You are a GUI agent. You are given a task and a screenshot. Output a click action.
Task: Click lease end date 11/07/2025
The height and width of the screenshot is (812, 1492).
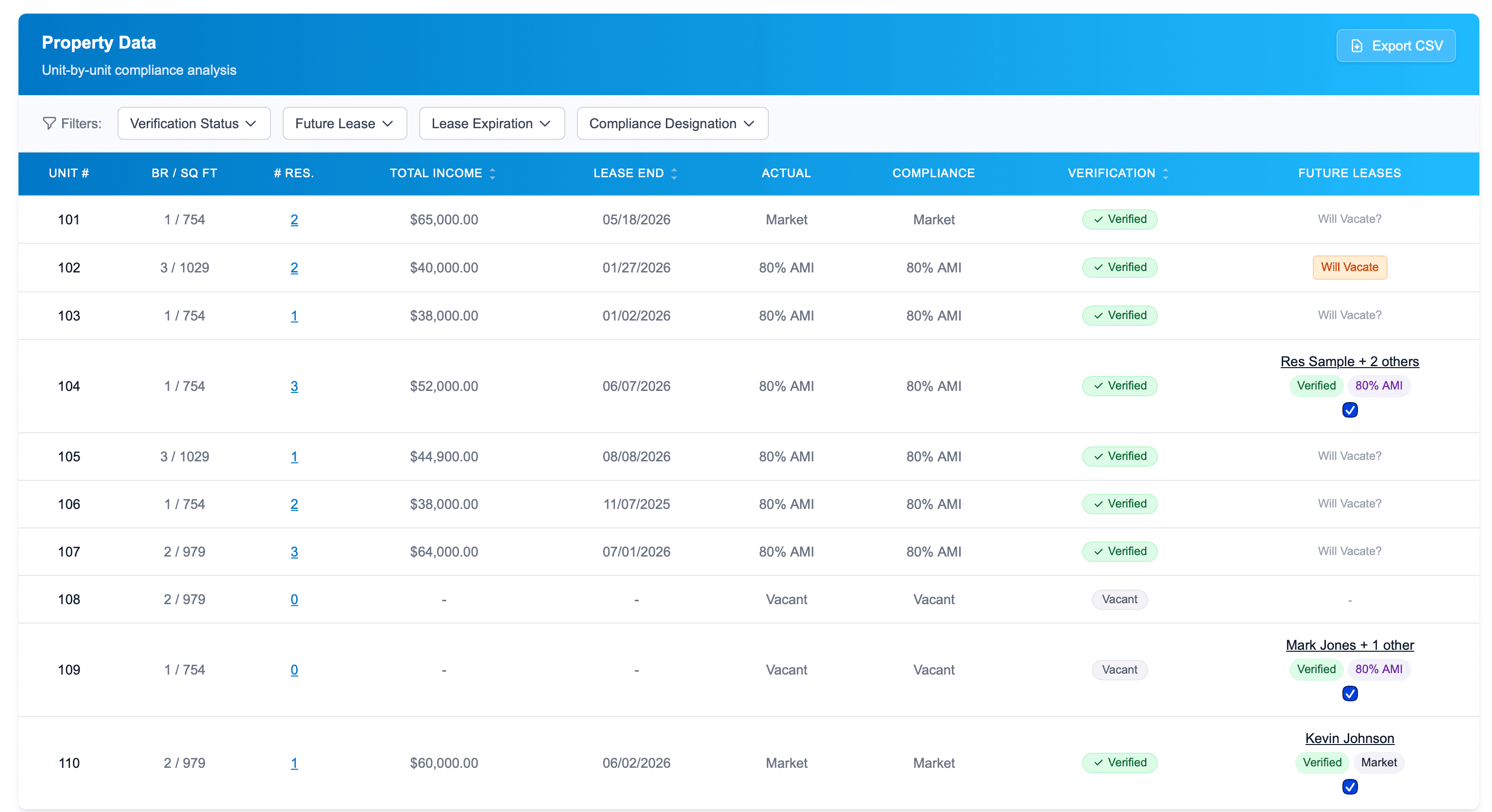637,504
